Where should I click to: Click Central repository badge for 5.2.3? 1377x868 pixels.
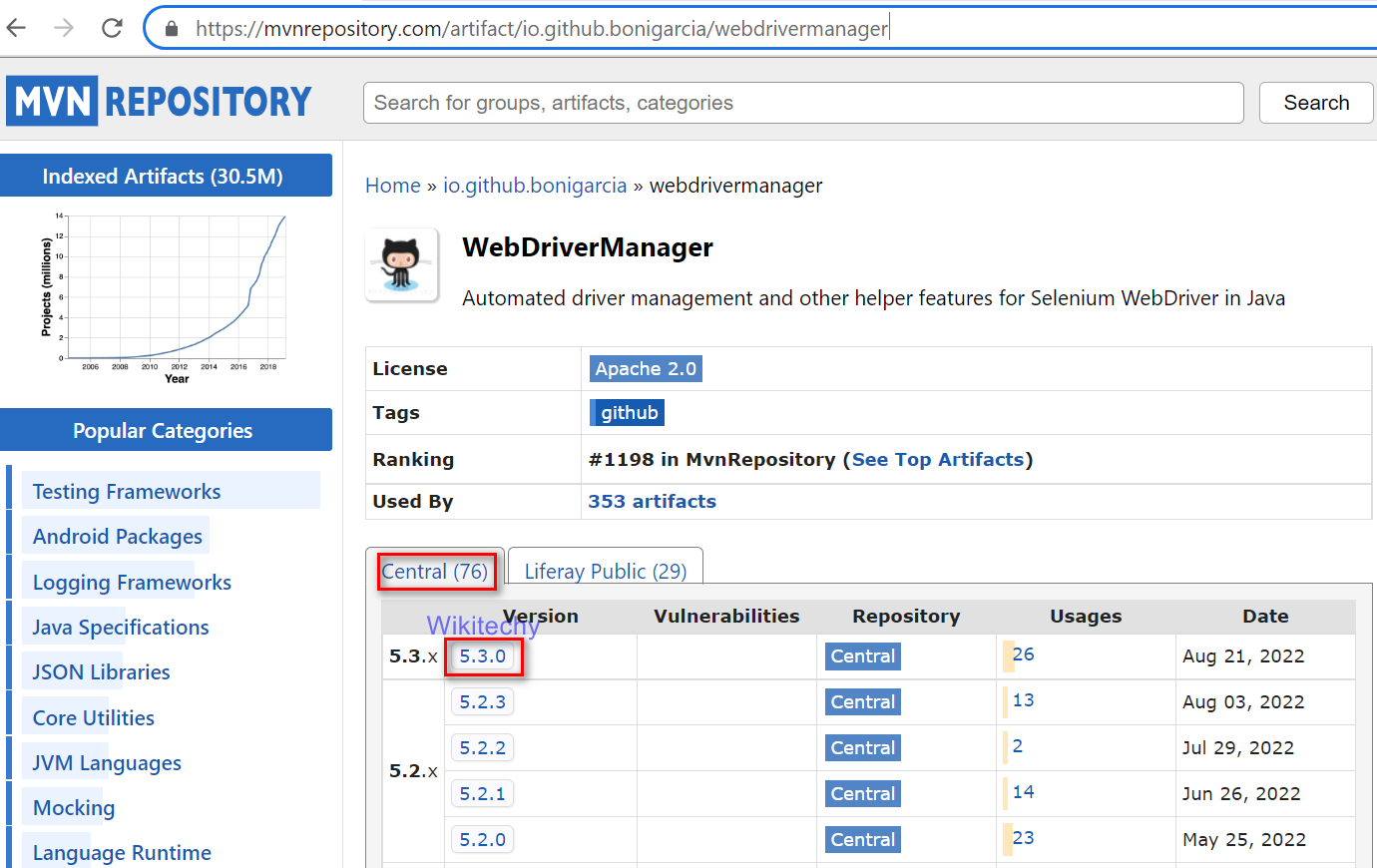863,702
